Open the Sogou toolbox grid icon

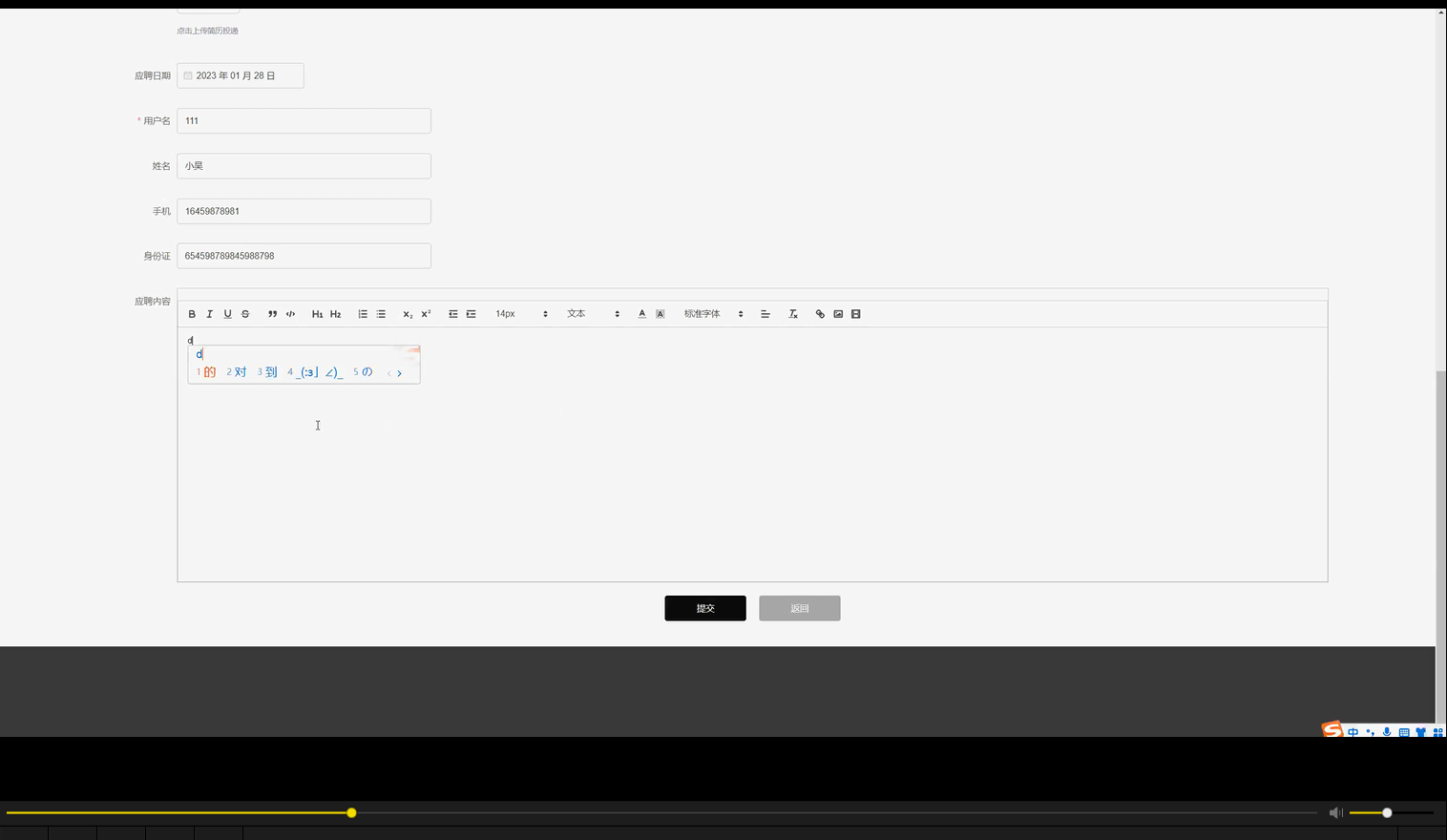coord(1438,732)
